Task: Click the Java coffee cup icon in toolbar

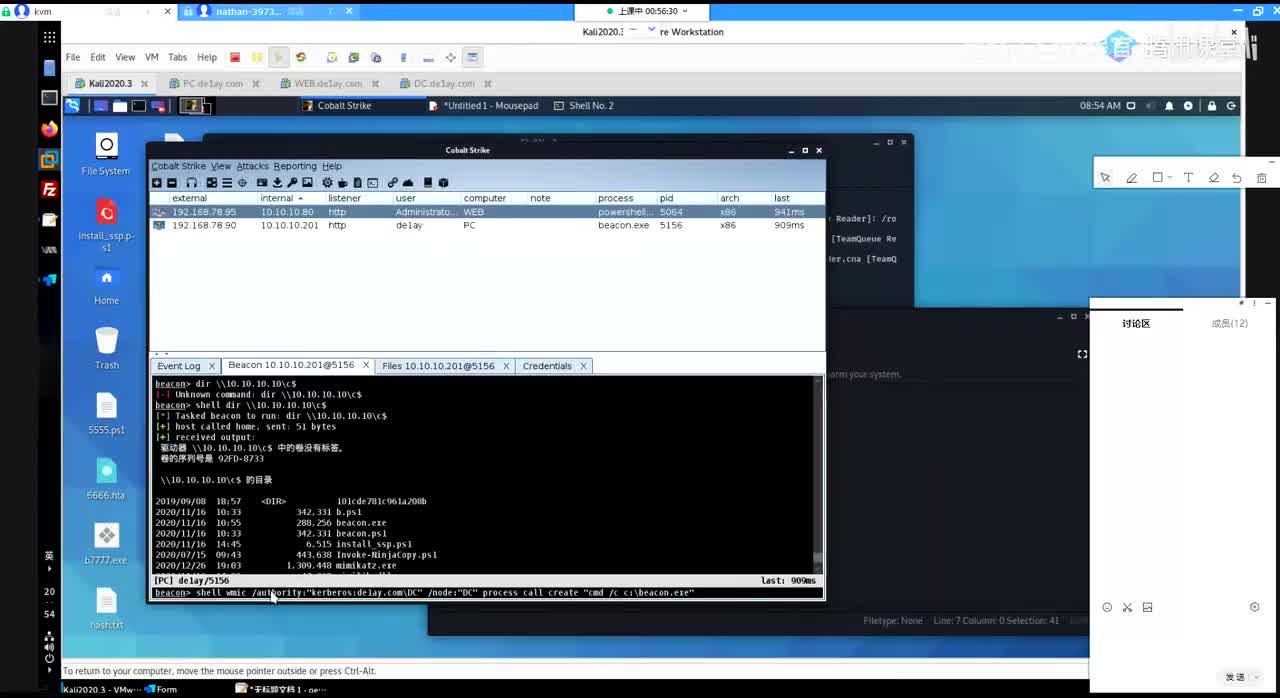Action: point(342,183)
